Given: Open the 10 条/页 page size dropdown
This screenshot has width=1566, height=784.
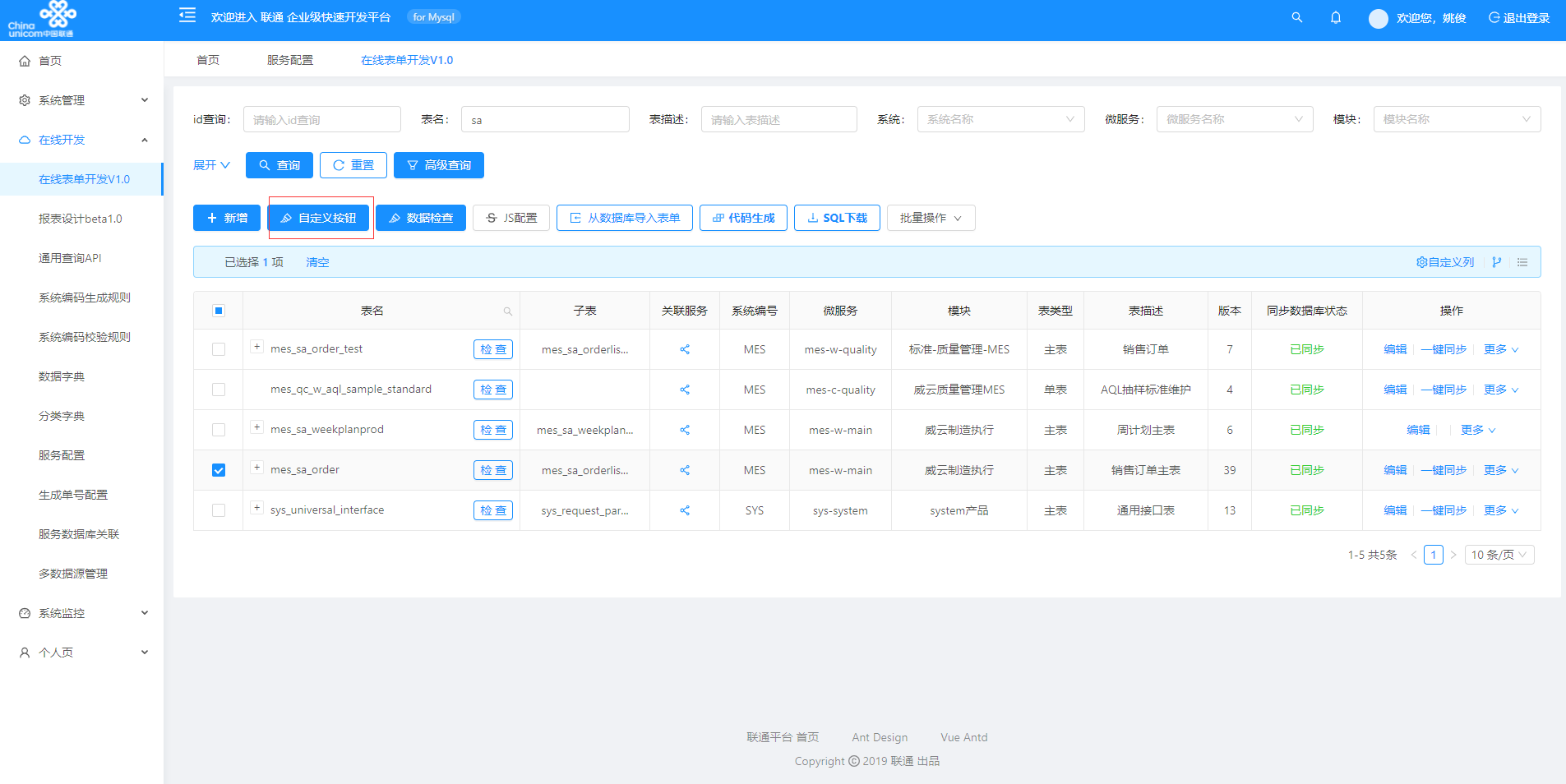Looking at the screenshot, I should [1499, 555].
